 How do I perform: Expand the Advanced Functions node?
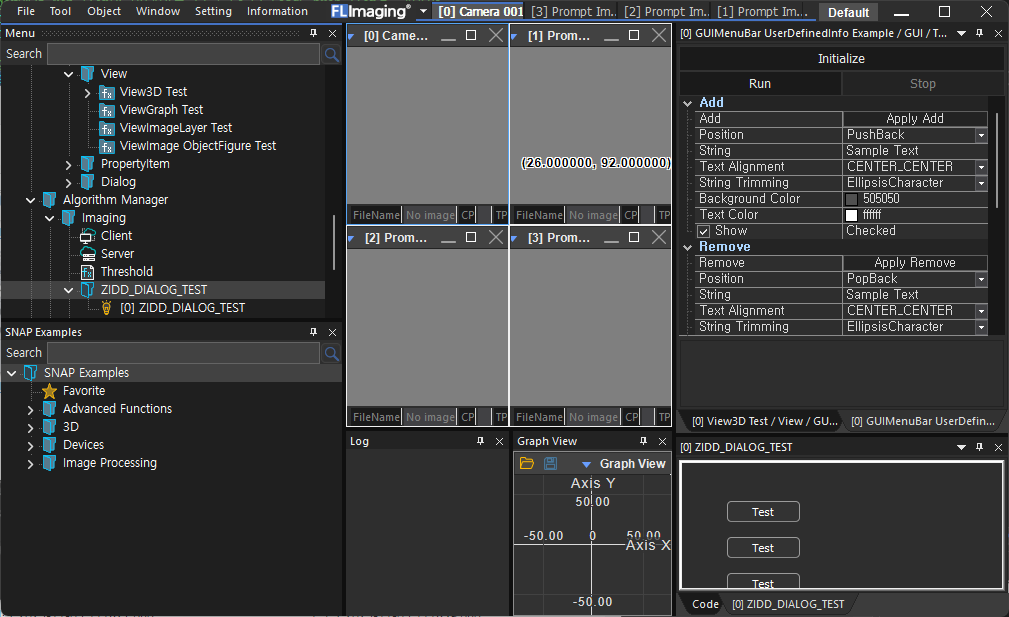(x=30, y=409)
